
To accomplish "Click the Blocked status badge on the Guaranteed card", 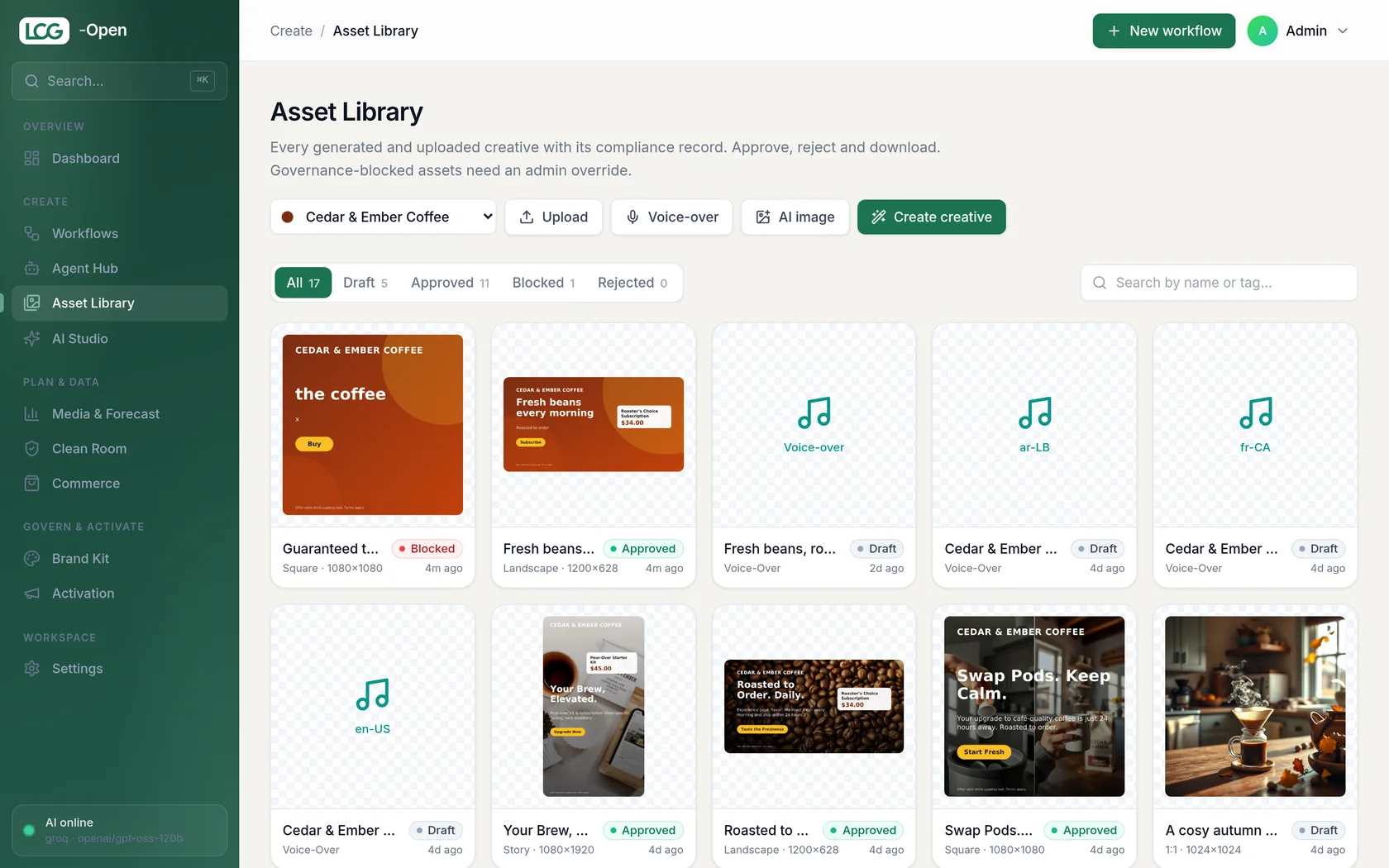I will (427, 549).
